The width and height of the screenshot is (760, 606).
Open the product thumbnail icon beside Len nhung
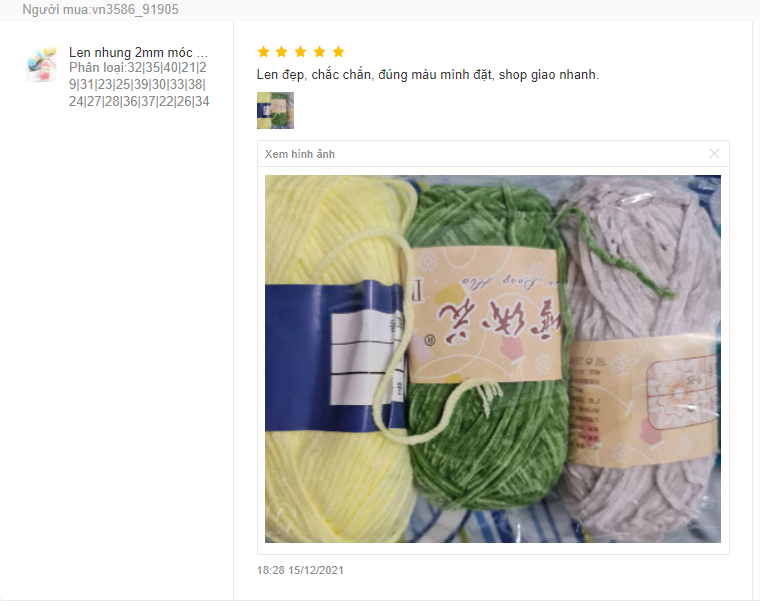41,64
